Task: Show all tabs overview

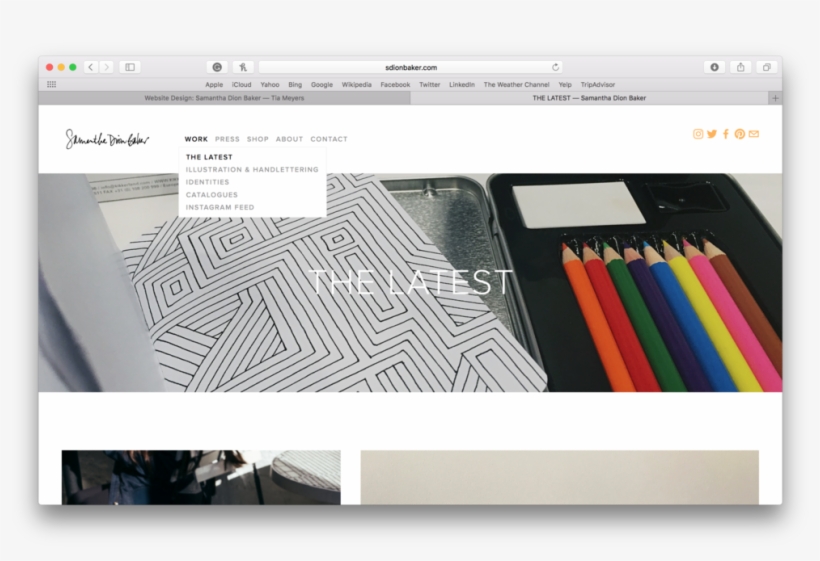Action: [767, 67]
